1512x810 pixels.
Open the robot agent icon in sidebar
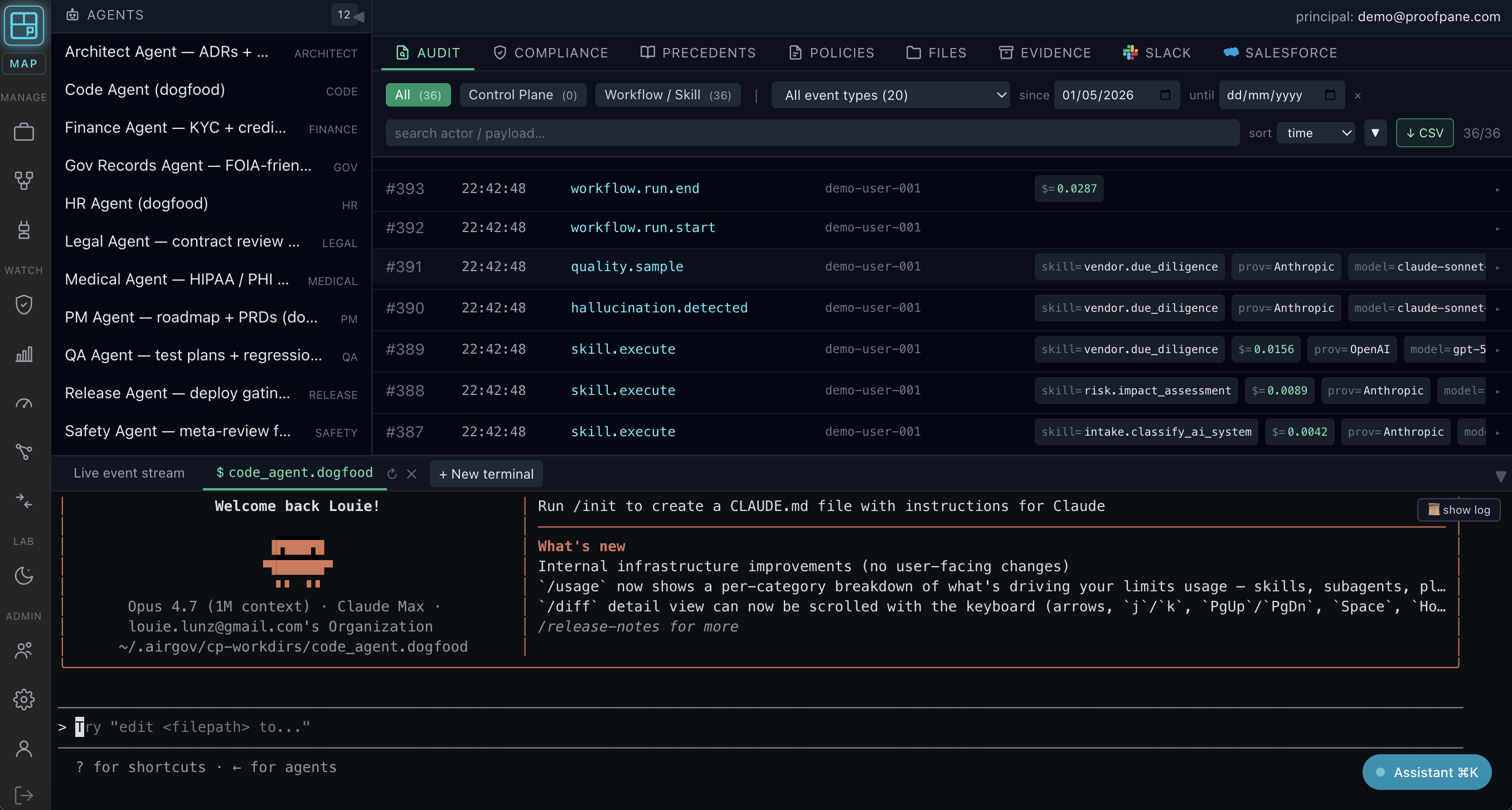click(23, 230)
